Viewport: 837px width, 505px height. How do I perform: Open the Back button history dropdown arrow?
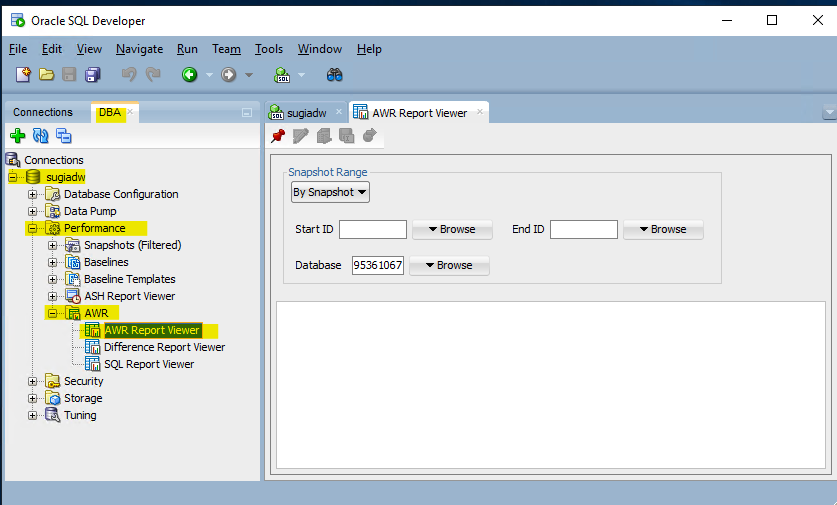point(209,75)
